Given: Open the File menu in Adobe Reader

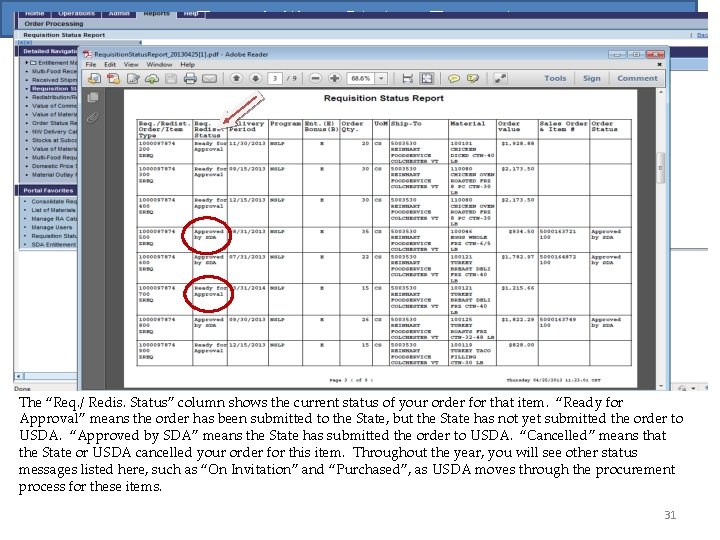Looking at the screenshot, I should [x=91, y=65].
